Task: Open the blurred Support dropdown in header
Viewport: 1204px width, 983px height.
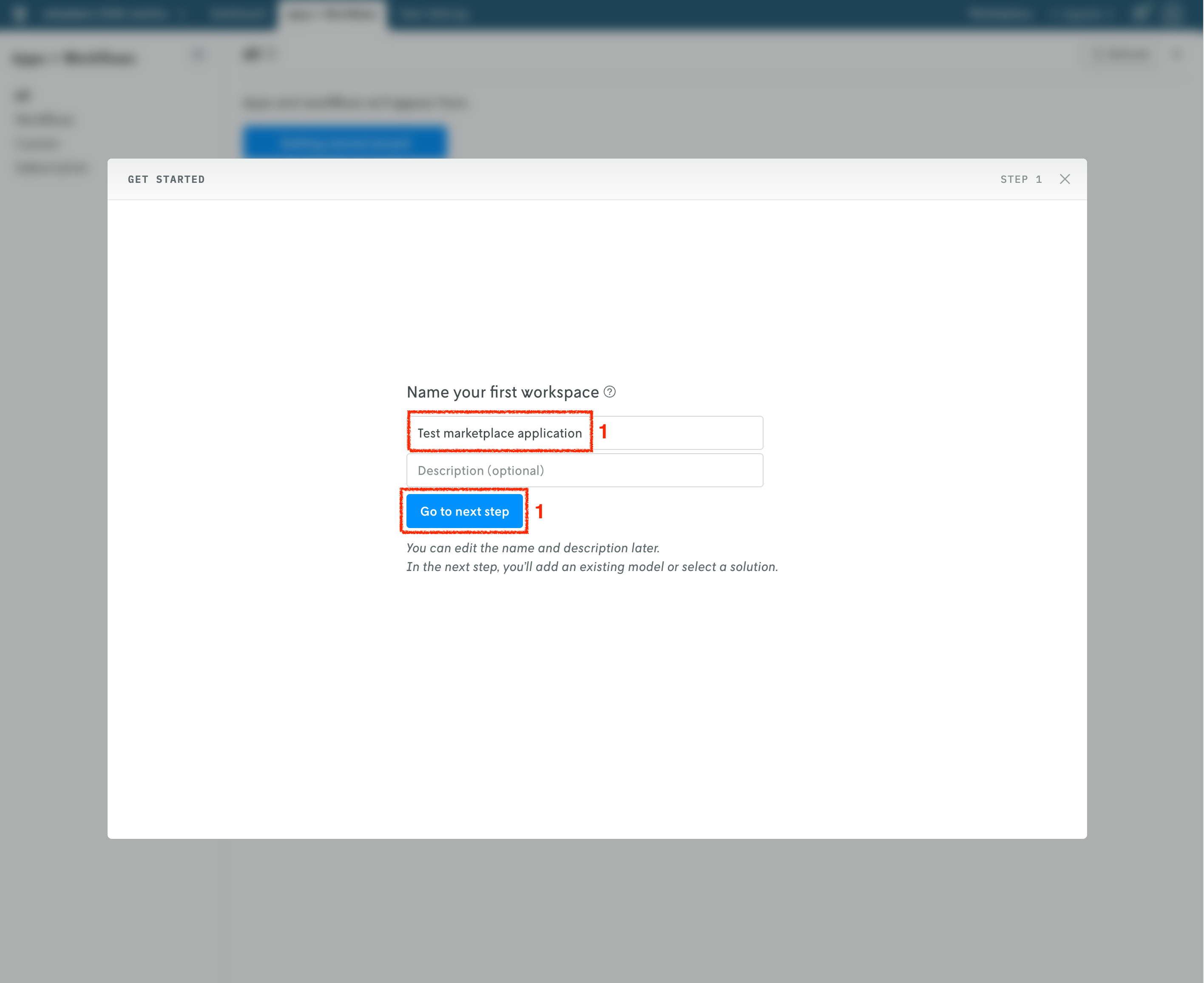Action: click(1082, 14)
